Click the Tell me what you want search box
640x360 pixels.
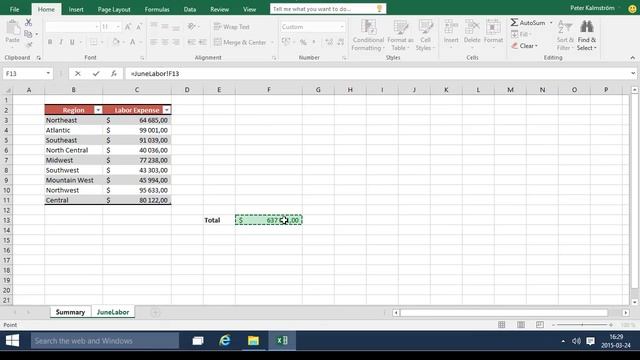328,9
